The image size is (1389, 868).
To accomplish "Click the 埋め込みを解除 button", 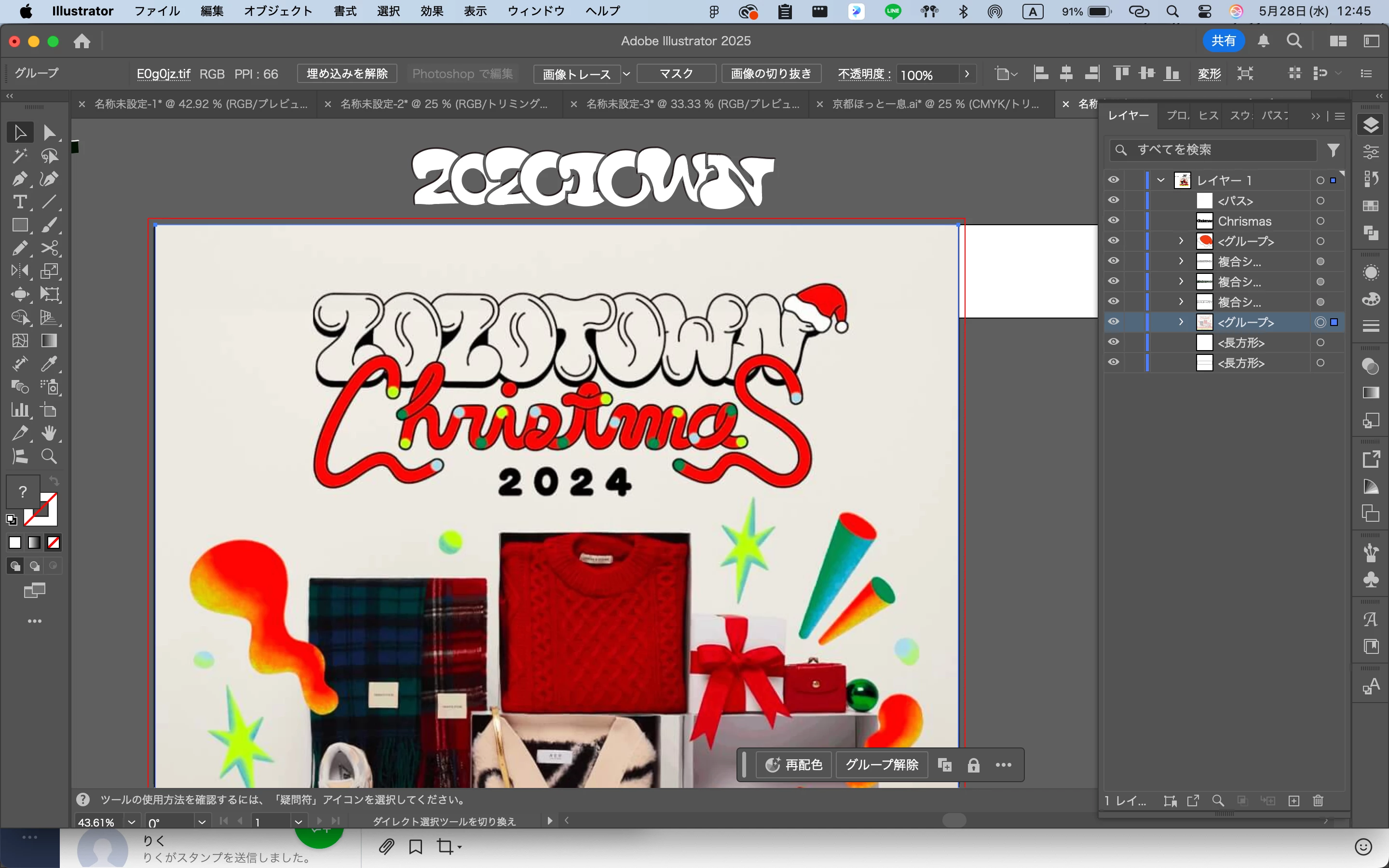I will (347, 74).
